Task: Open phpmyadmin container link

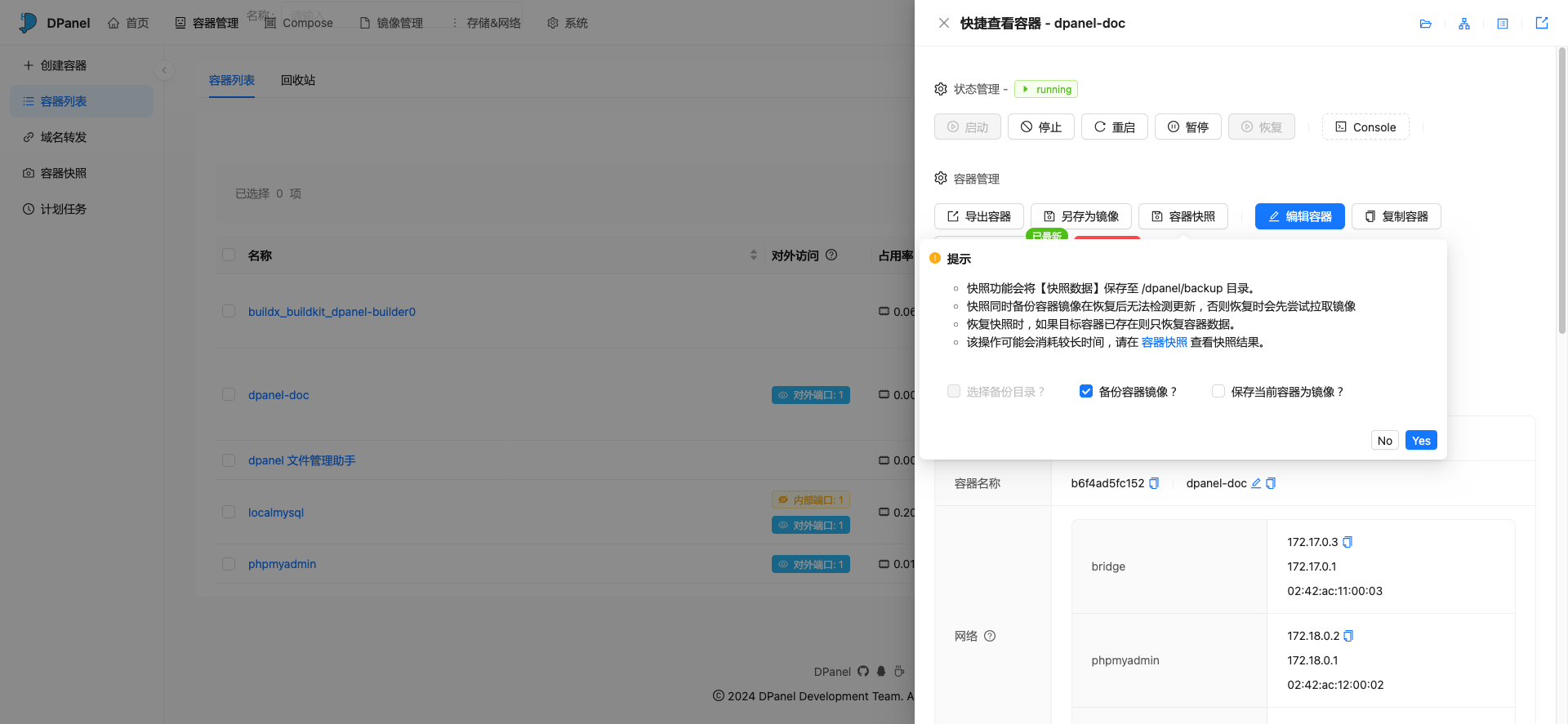Action: coord(282,564)
